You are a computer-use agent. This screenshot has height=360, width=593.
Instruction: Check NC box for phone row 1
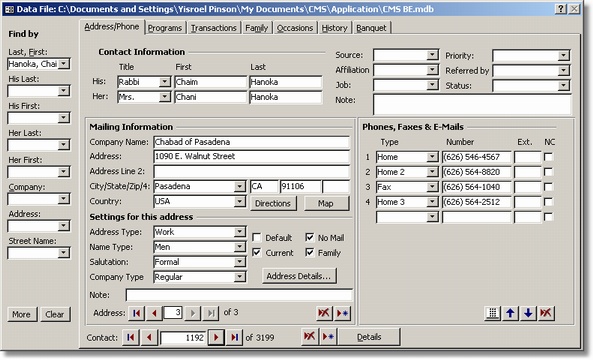pyautogui.click(x=548, y=157)
